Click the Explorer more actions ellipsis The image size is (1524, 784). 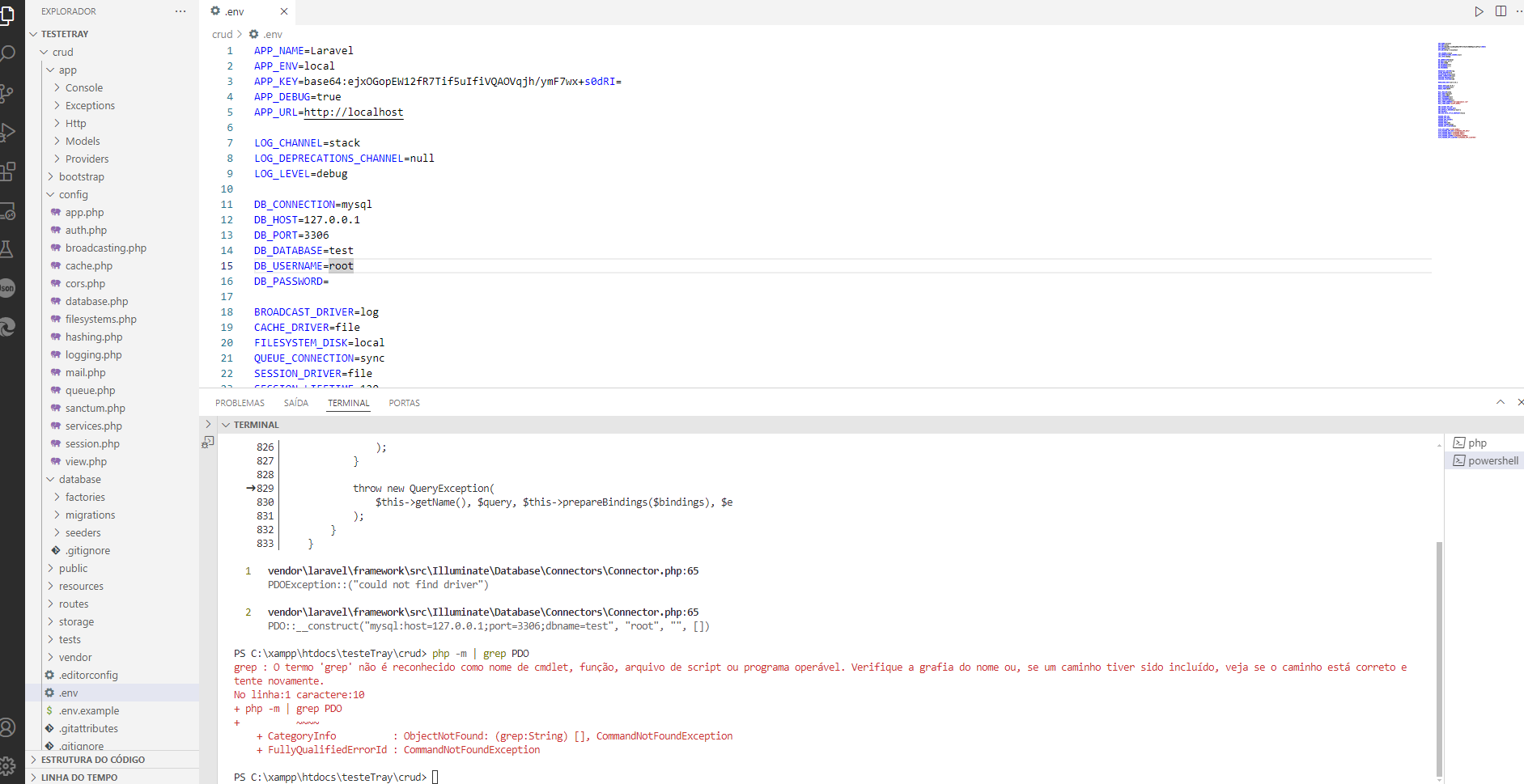(180, 11)
